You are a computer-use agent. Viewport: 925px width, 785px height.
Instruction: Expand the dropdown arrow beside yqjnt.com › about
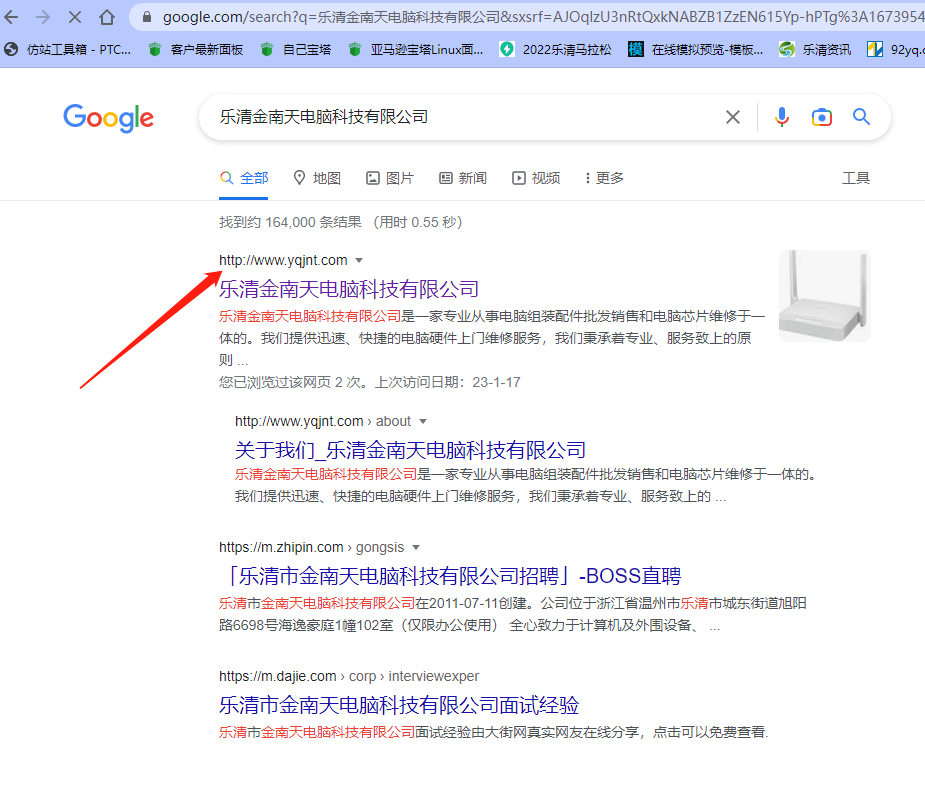[x=422, y=422]
